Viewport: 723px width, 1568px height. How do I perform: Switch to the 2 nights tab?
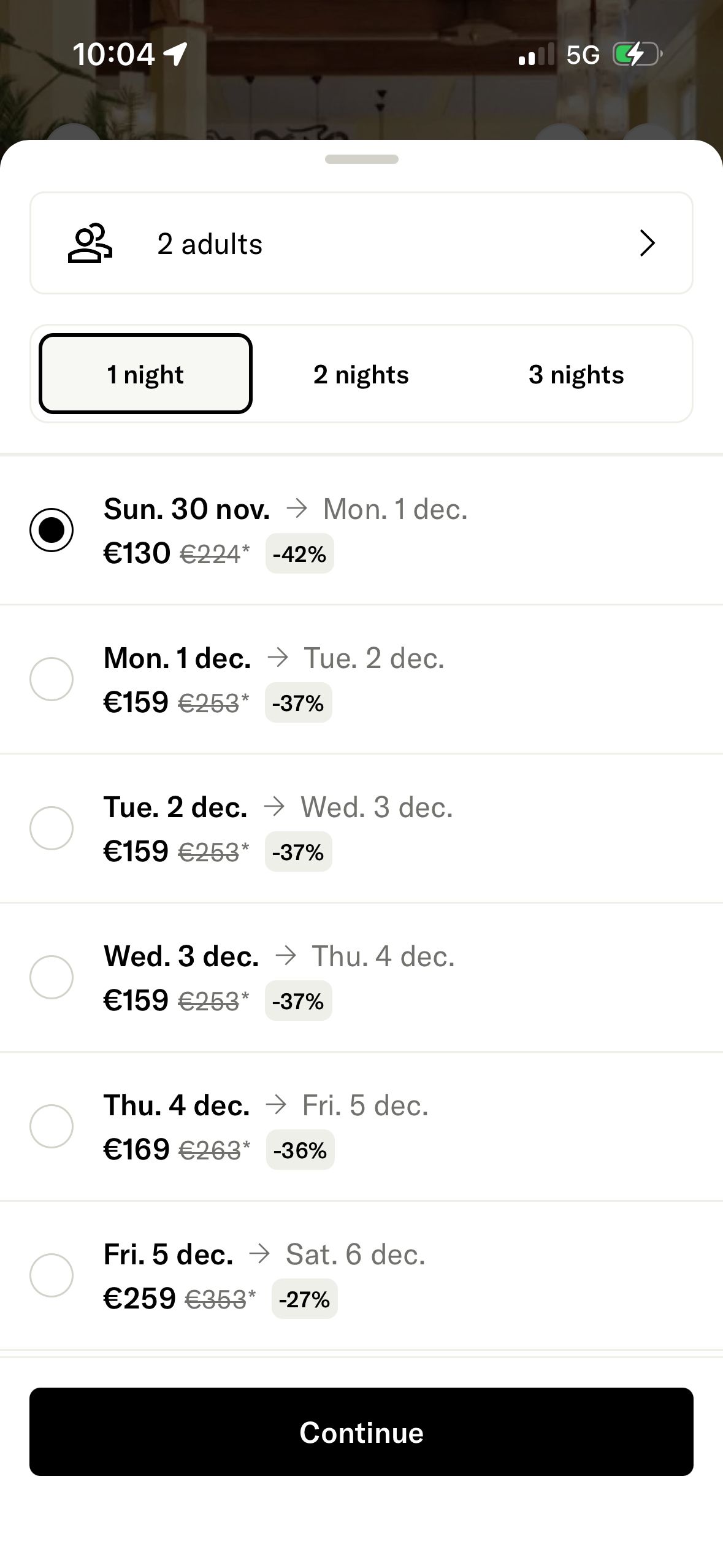(361, 374)
